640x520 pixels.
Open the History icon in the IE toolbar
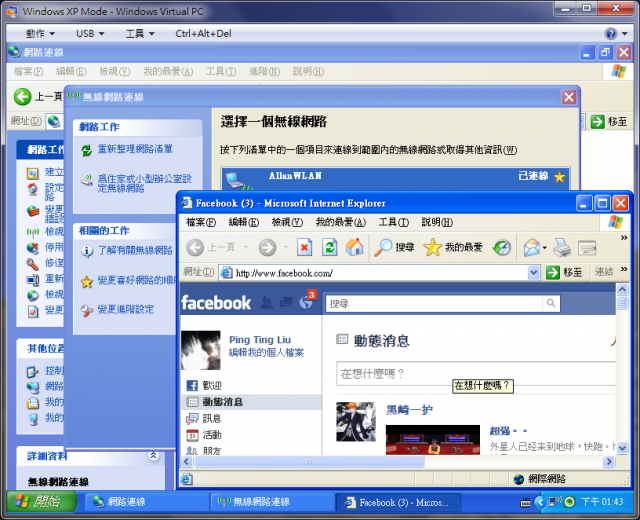point(502,247)
